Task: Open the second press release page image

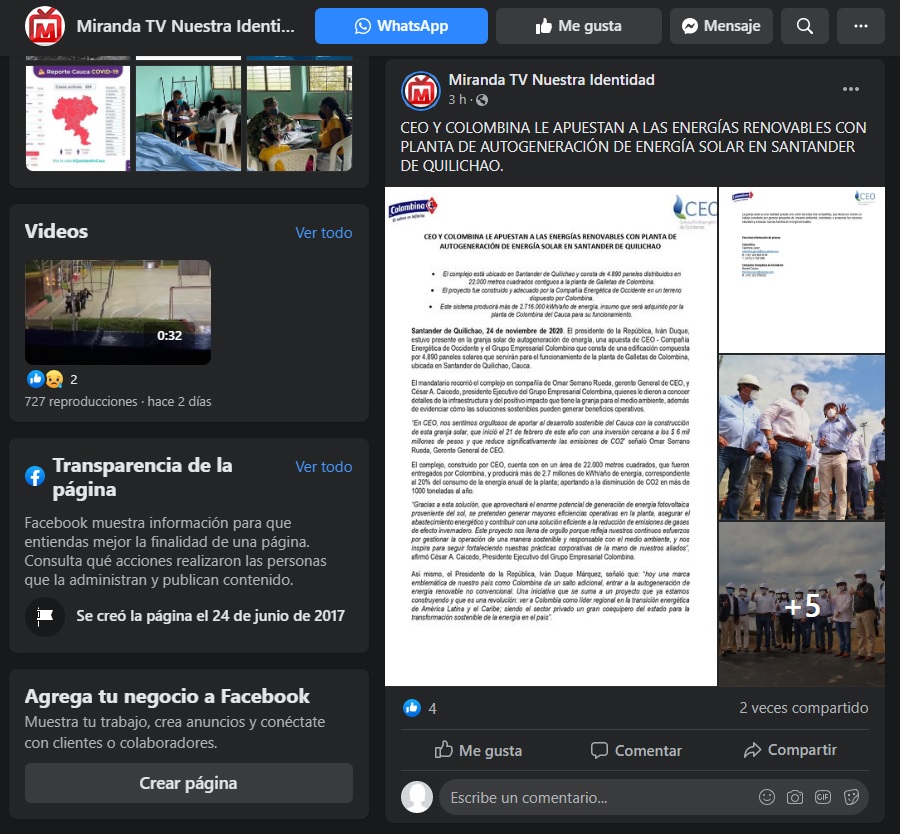Action: tap(802, 270)
